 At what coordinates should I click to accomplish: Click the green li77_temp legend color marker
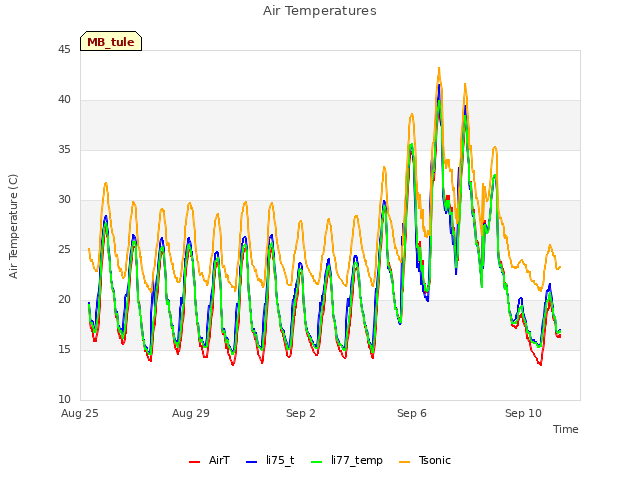[317, 462]
